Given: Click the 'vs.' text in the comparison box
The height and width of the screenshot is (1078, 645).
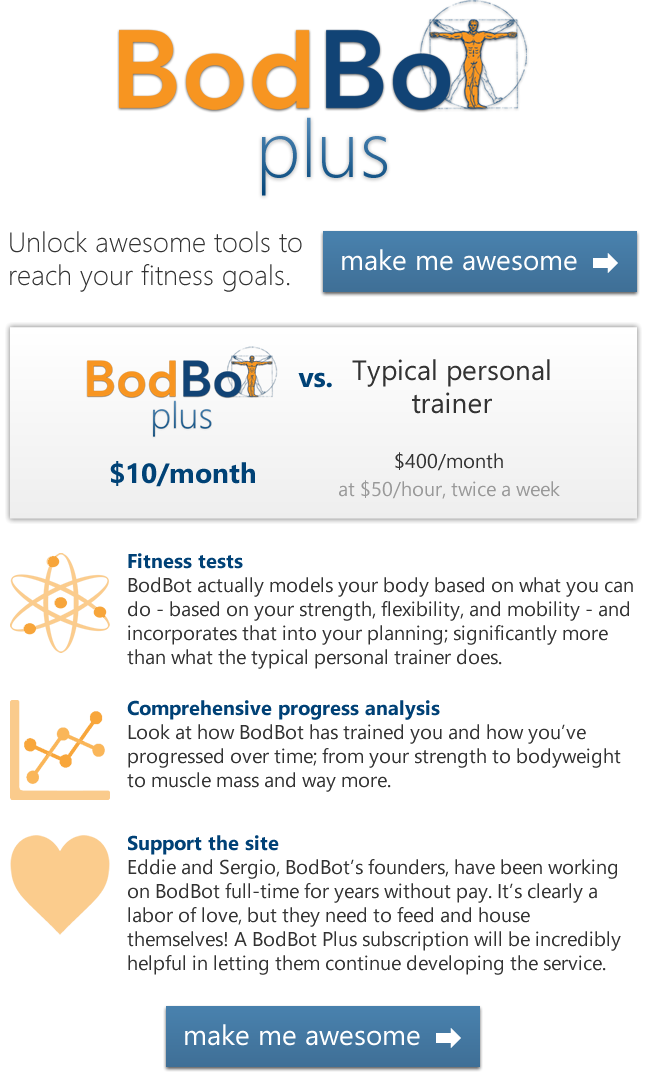Looking at the screenshot, I should (316, 378).
